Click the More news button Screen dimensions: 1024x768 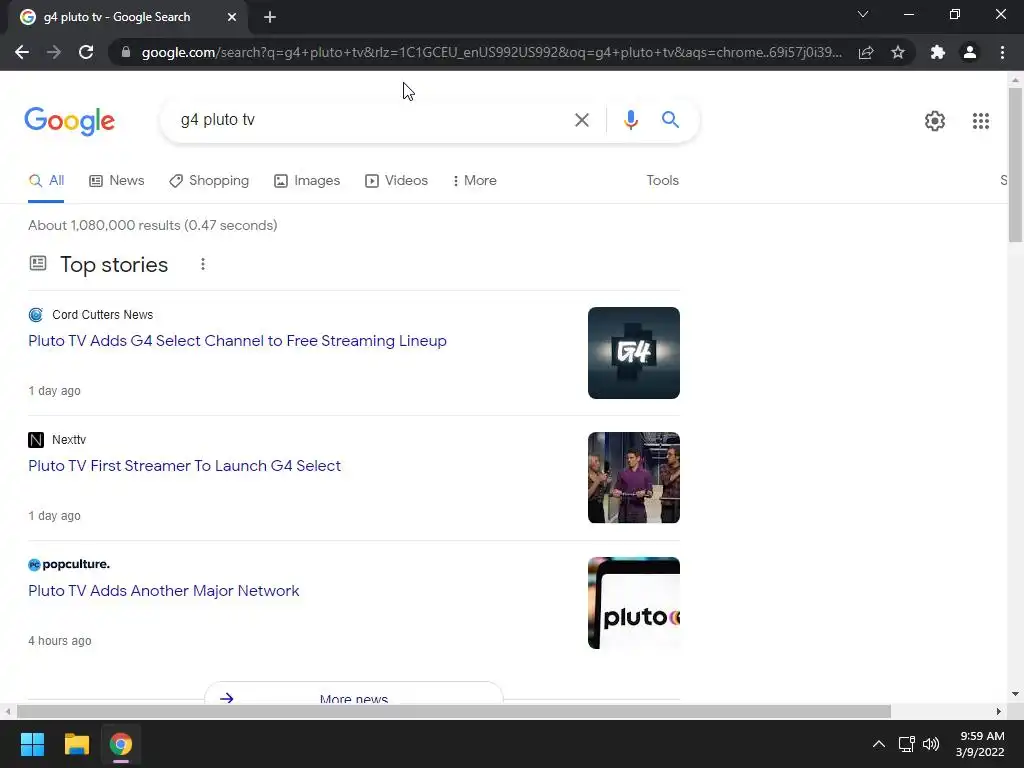tap(353, 694)
